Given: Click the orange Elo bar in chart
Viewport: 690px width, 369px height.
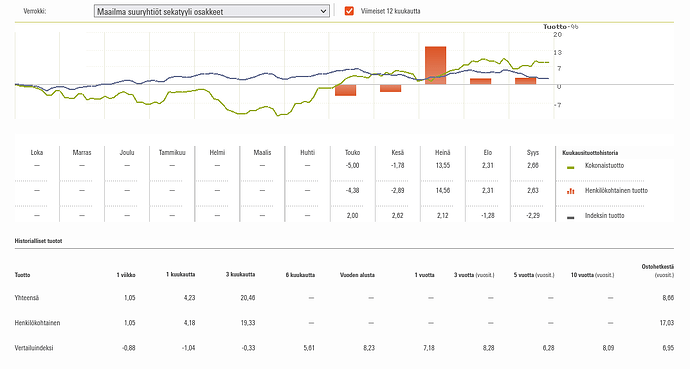Looking at the screenshot, I should point(481,81).
